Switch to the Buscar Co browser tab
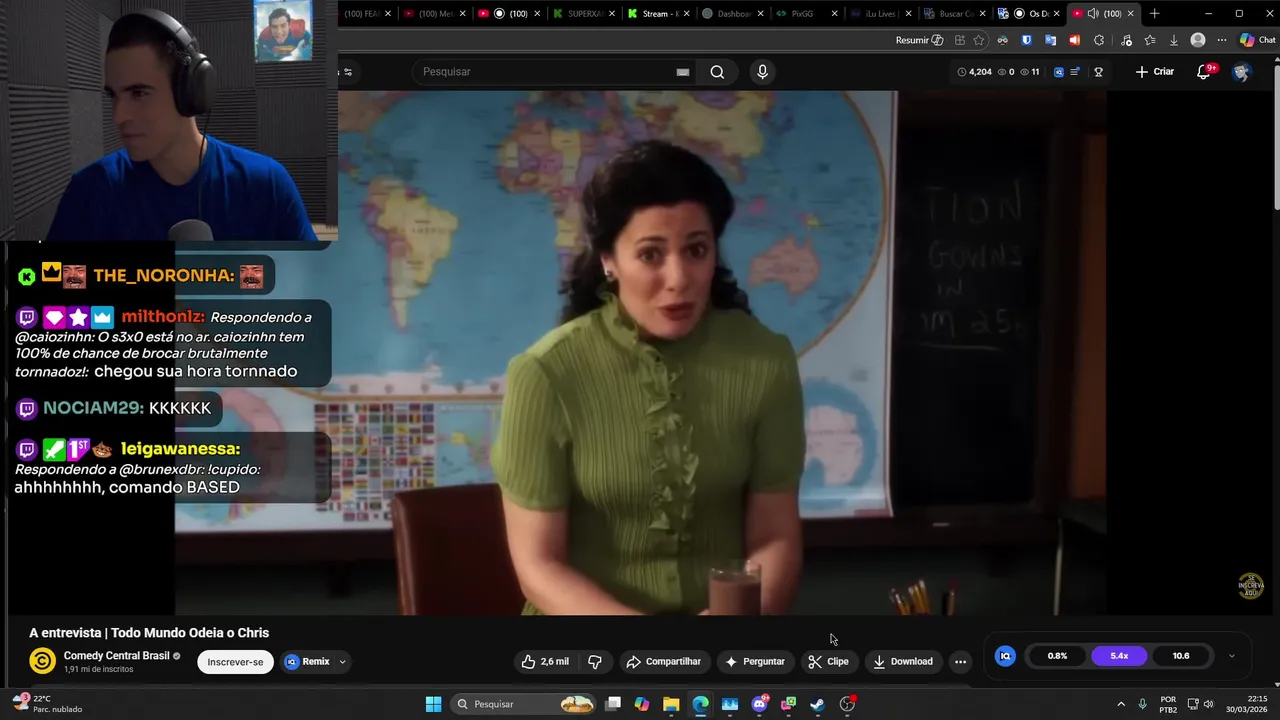1280x720 pixels. point(954,13)
